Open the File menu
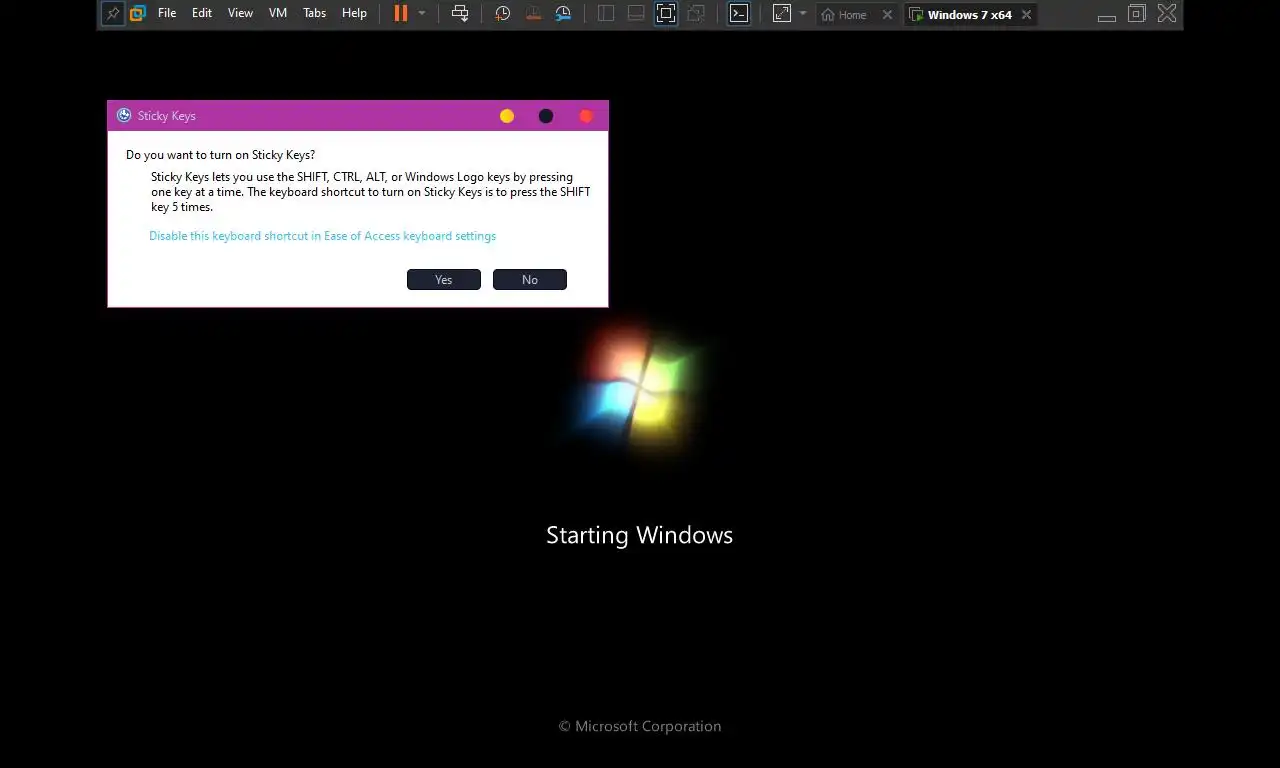Screen dimensions: 1280x768 pyautogui.click(x=167, y=14)
